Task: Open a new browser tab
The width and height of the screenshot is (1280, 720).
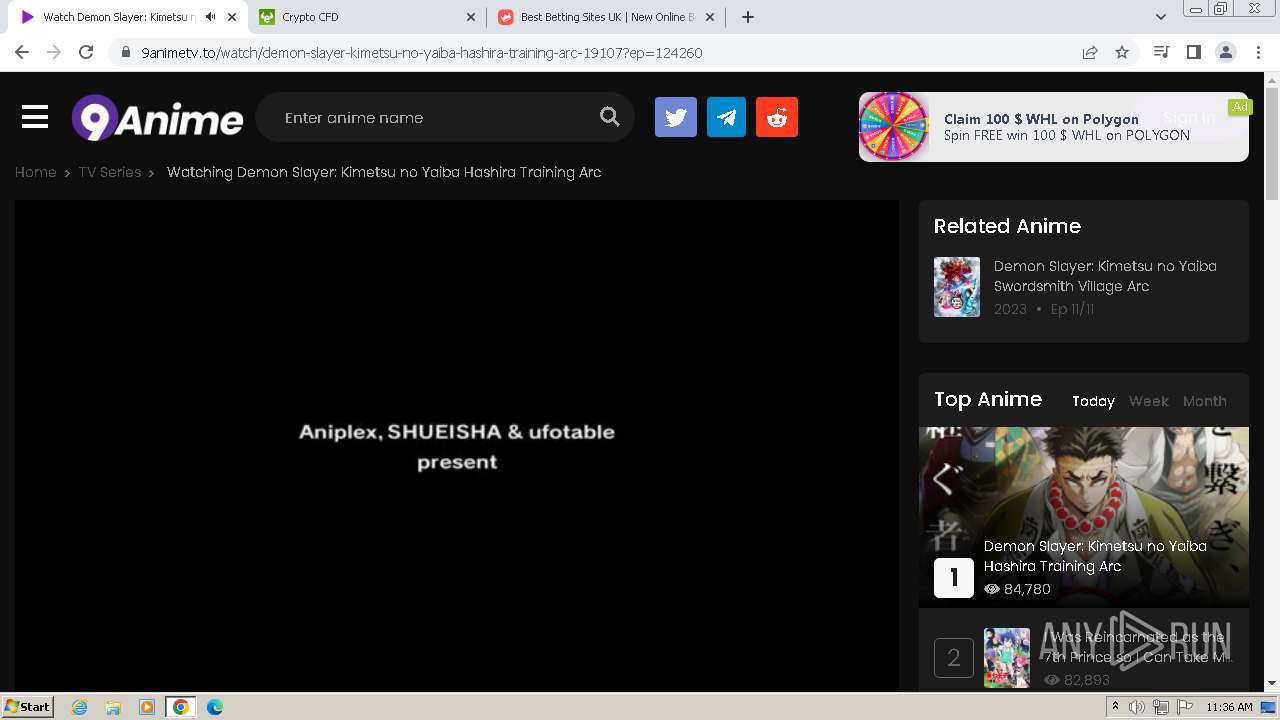Action: point(748,17)
